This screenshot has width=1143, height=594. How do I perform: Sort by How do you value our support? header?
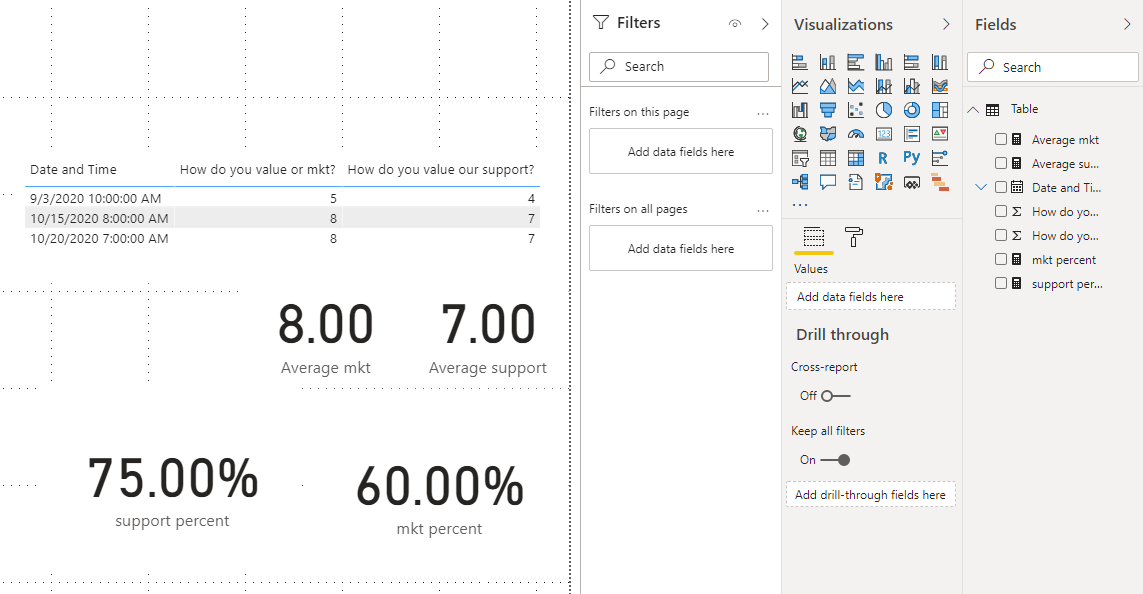click(x=440, y=170)
